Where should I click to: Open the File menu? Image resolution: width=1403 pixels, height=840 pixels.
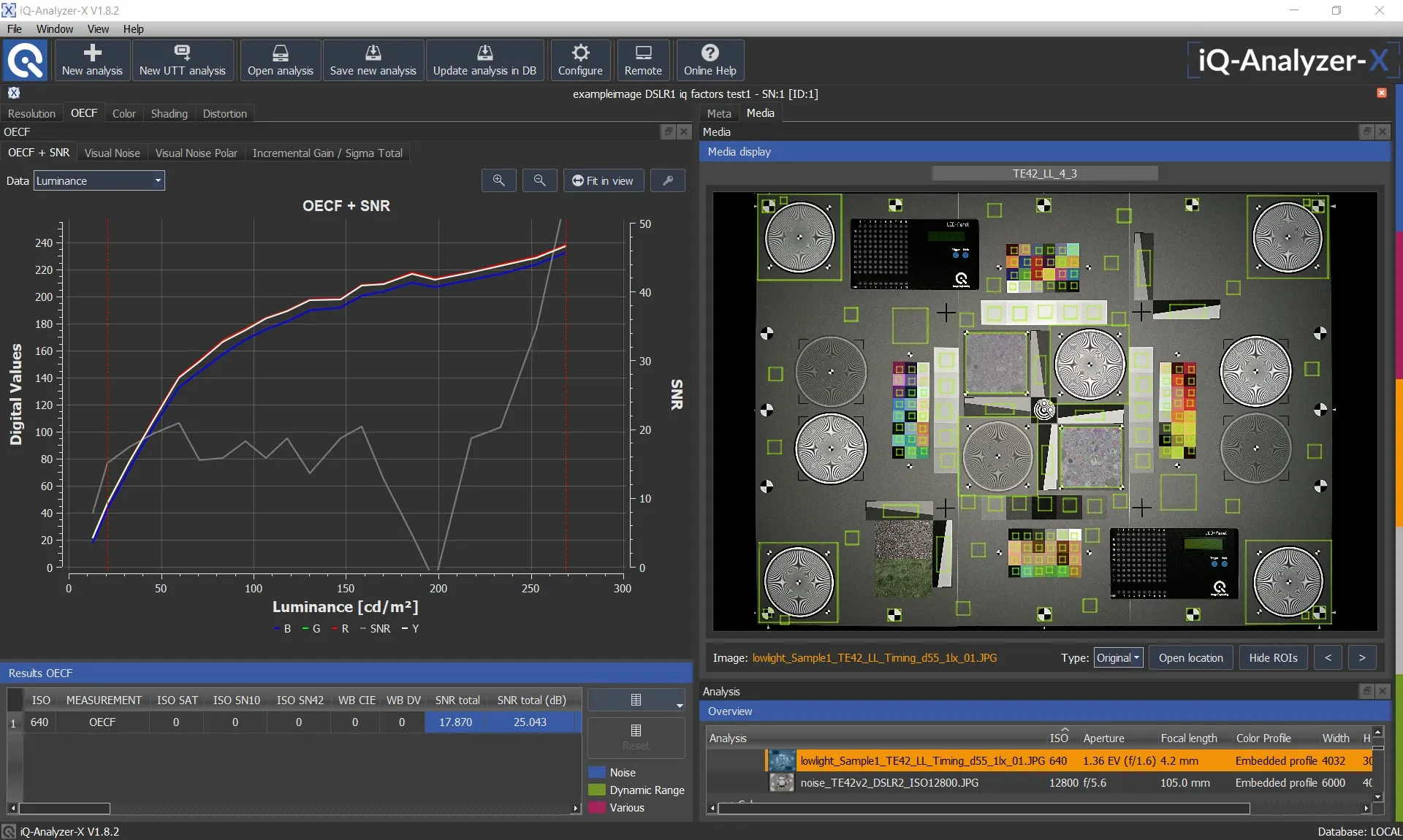click(15, 28)
